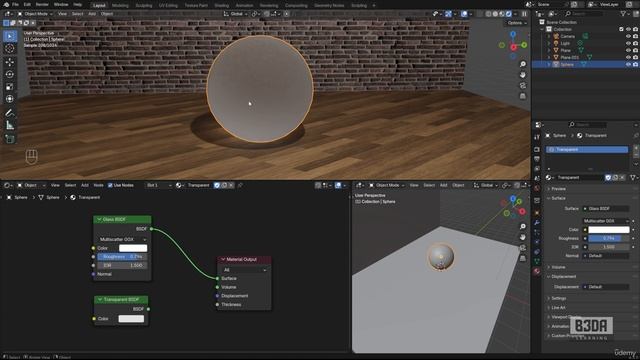
Task: Expand the Volume panel in material properties
Action: pos(558,267)
